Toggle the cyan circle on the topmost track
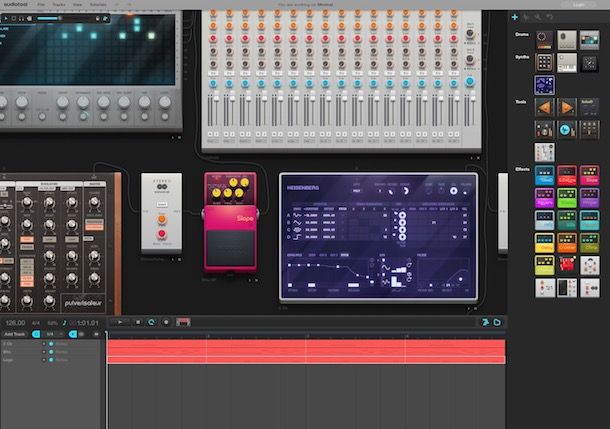 [x=51, y=344]
